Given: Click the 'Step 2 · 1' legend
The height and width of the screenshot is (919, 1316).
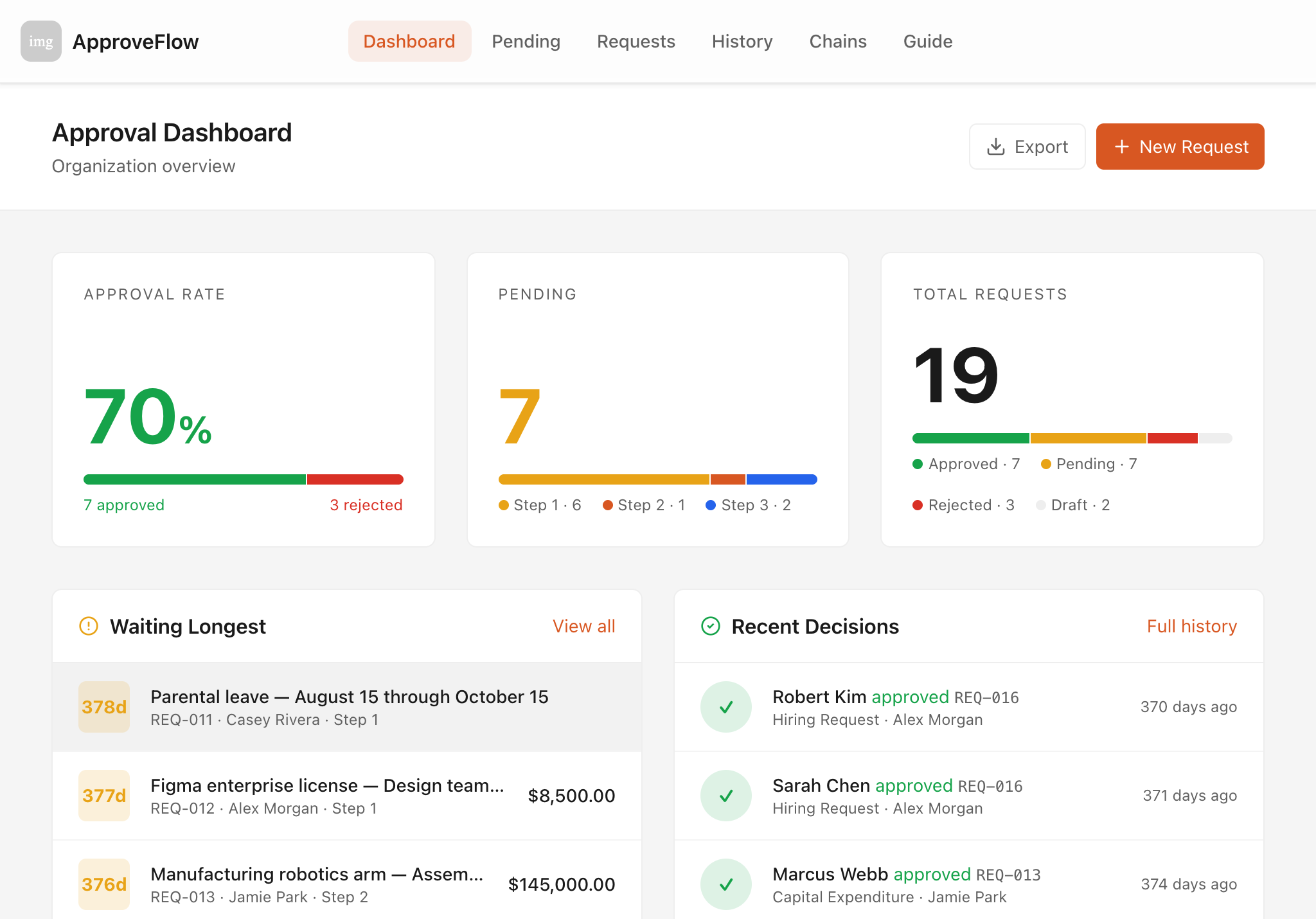Looking at the screenshot, I should click(644, 505).
